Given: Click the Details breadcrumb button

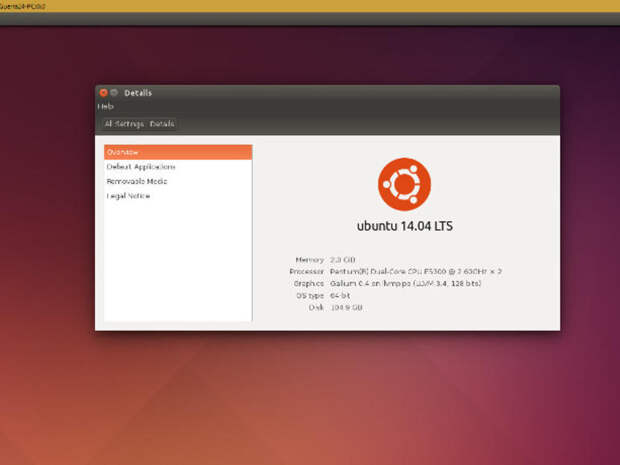Looking at the screenshot, I should click(x=162, y=124).
